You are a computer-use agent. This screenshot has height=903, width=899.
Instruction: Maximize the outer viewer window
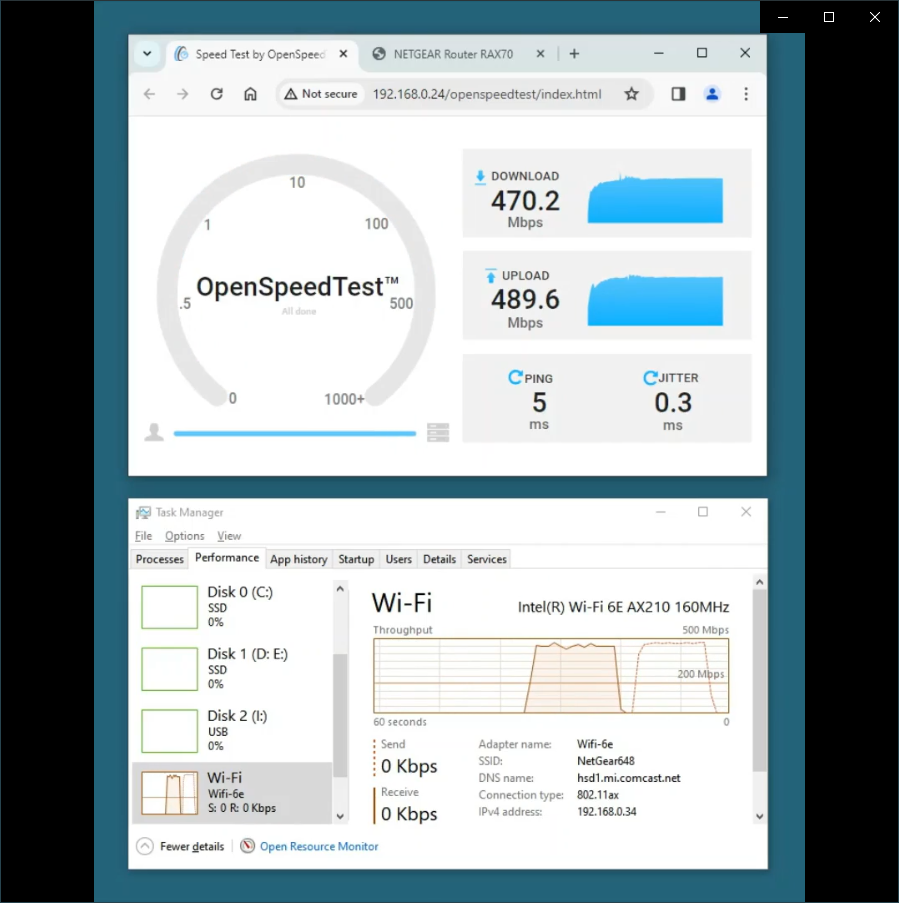[x=829, y=17]
